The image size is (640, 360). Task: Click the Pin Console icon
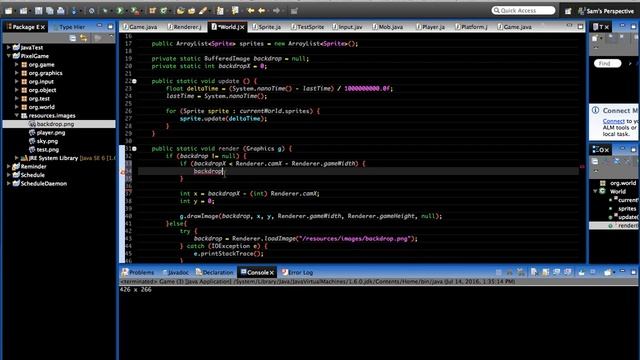(x=581, y=272)
